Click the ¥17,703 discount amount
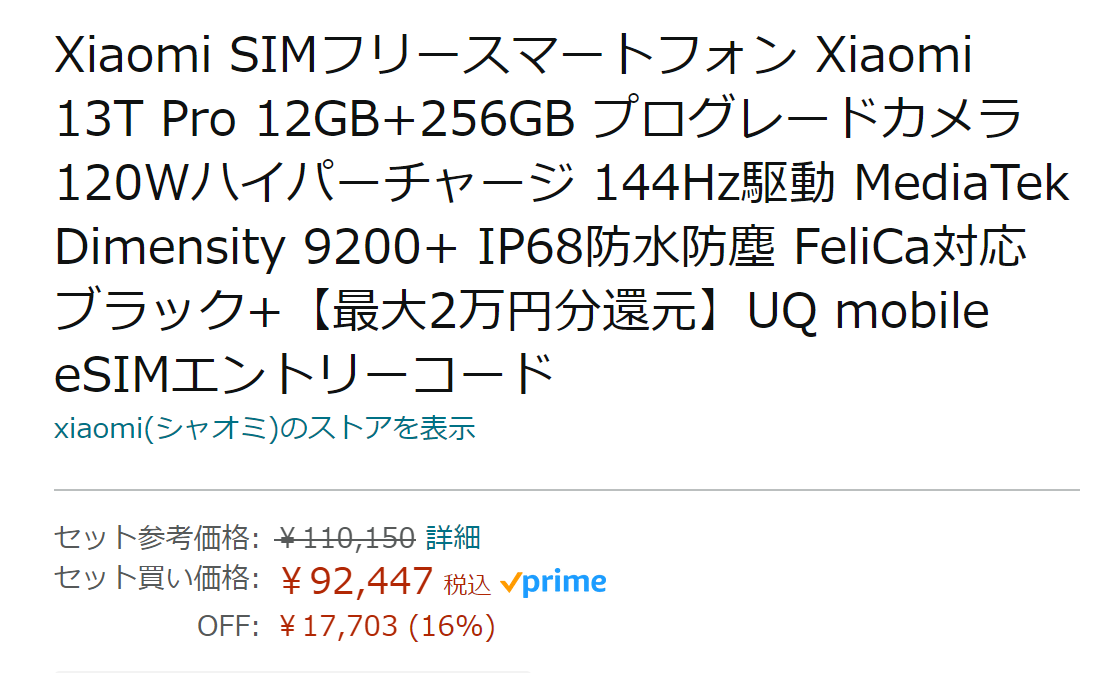The height and width of the screenshot is (673, 1118). [339, 627]
